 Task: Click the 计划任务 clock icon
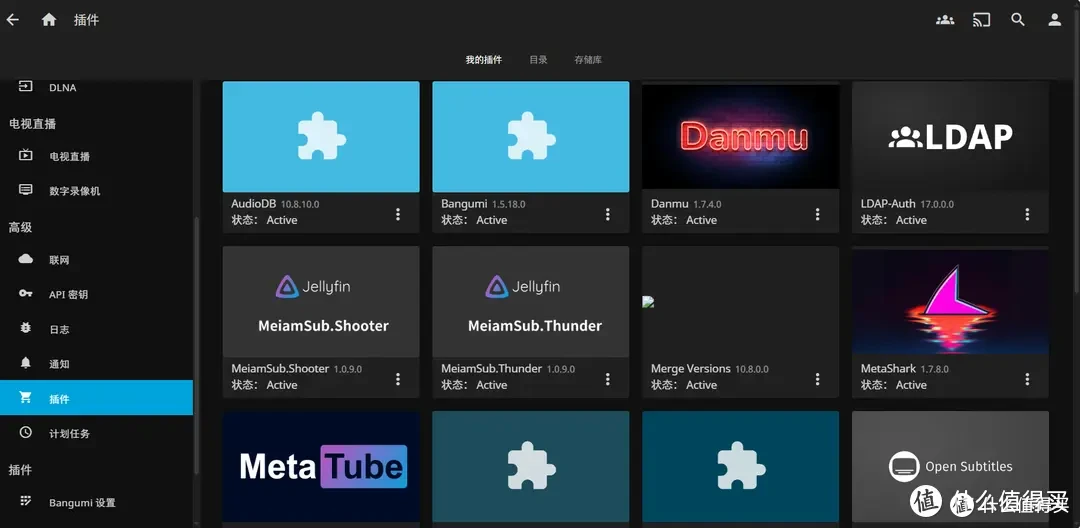(x=25, y=432)
